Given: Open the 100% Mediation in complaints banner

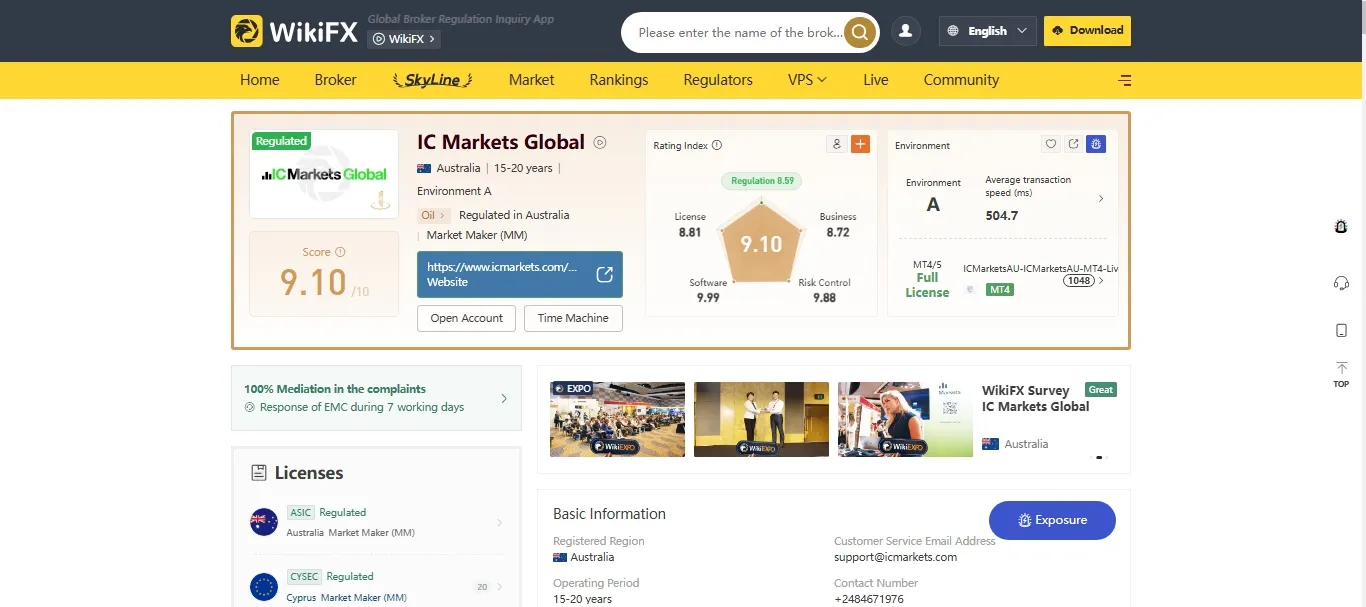Looking at the screenshot, I should pyautogui.click(x=376, y=398).
